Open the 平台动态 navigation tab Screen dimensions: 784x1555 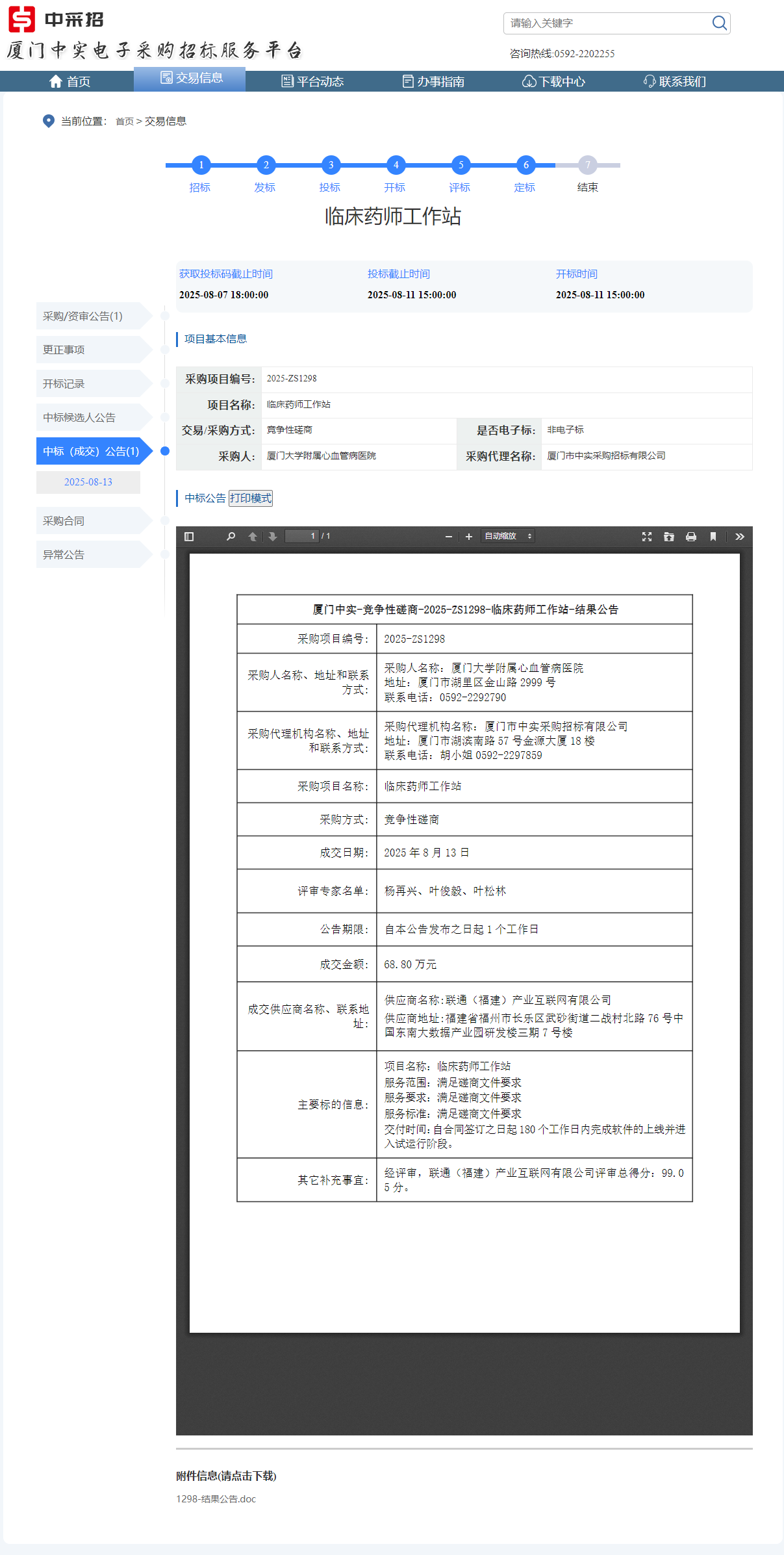(x=312, y=81)
